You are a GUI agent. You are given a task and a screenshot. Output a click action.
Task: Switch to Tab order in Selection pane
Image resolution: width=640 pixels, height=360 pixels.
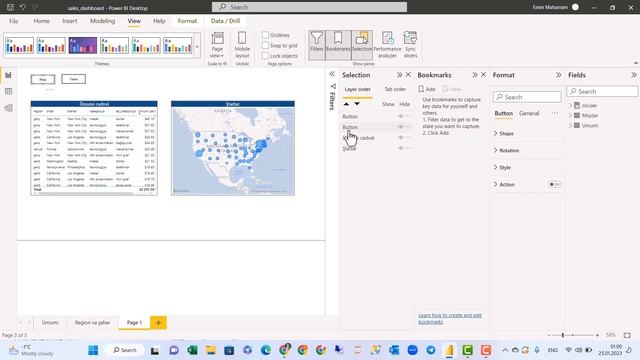click(x=395, y=89)
